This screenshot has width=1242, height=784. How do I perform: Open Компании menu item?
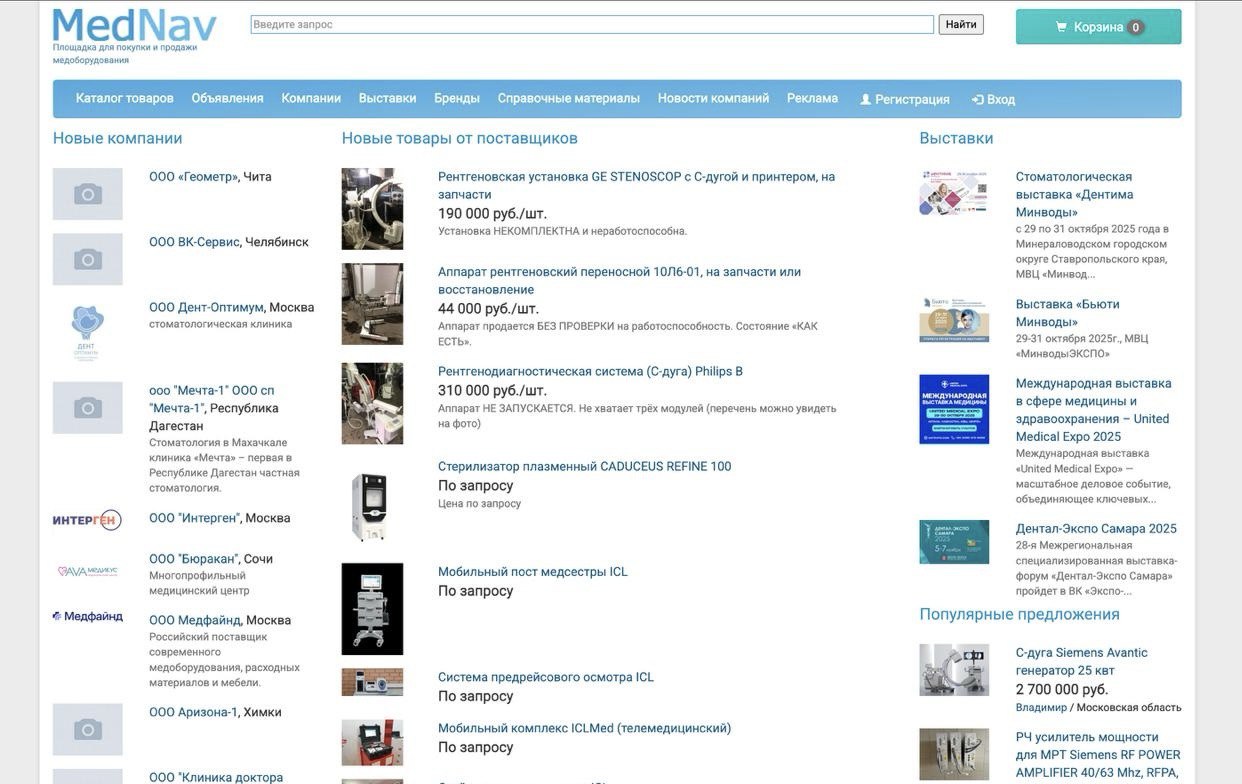[x=311, y=98]
